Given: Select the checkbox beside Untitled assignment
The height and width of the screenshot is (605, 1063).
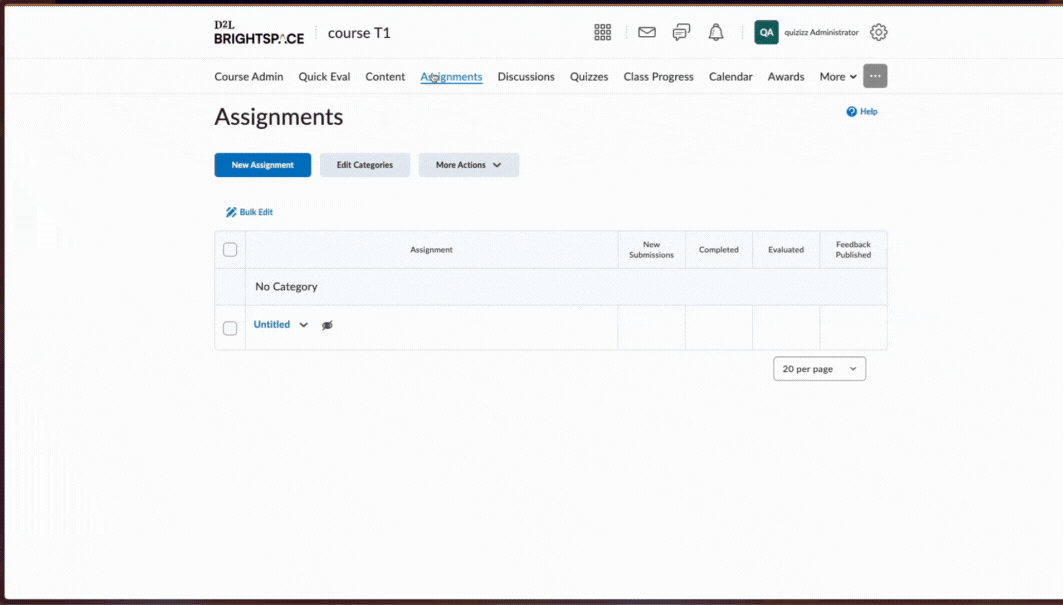Looking at the screenshot, I should click(x=230, y=327).
